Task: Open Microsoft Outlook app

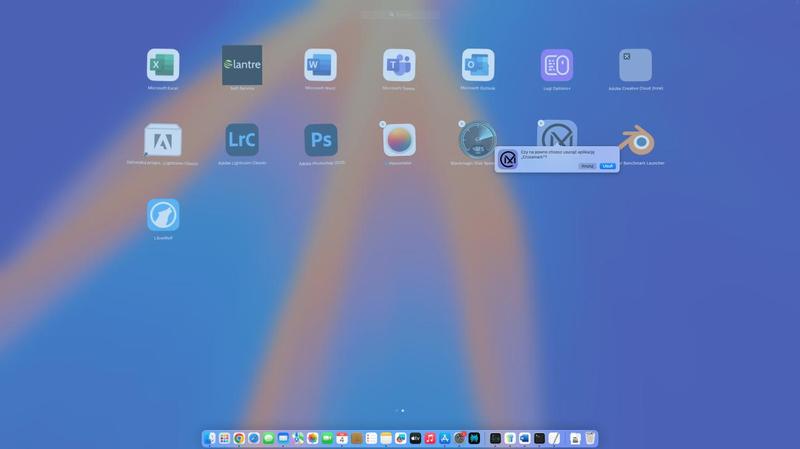Action: 478,65
